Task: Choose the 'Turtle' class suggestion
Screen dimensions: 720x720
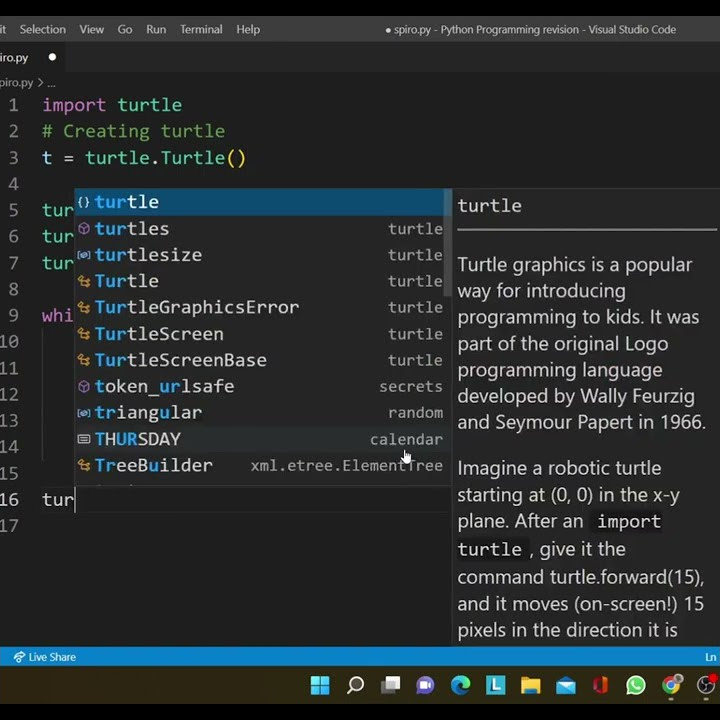Action: click(x=260, y=281)
